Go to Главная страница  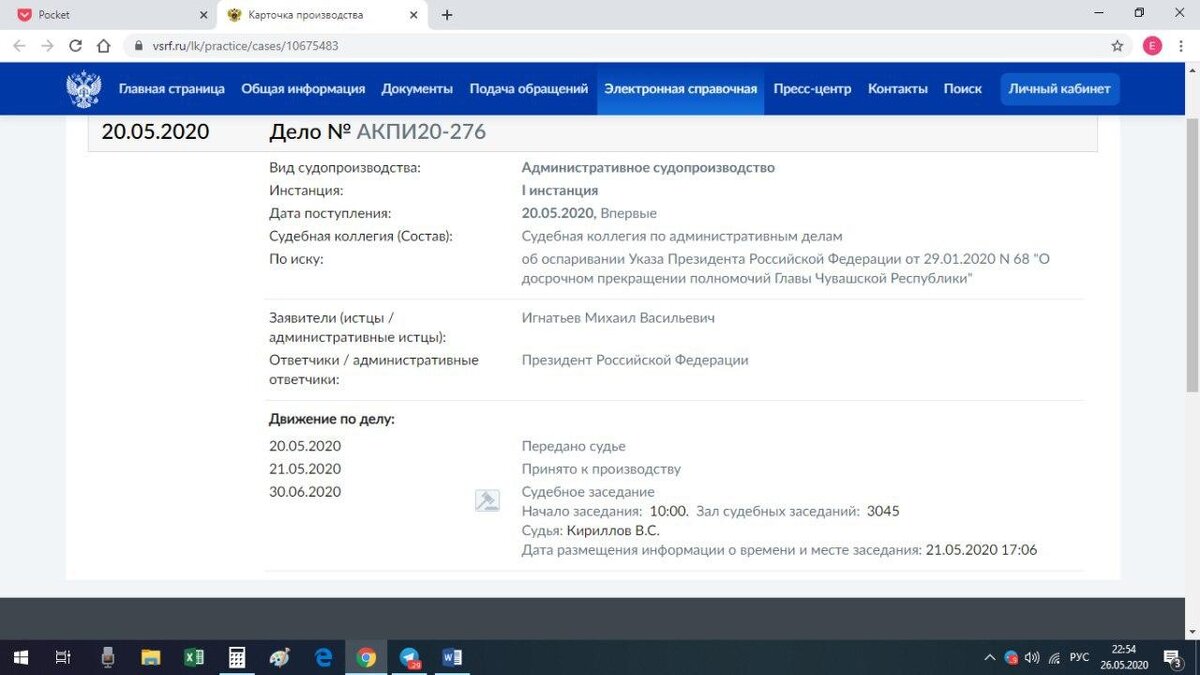pyautogui.click(x=172, y=89)
